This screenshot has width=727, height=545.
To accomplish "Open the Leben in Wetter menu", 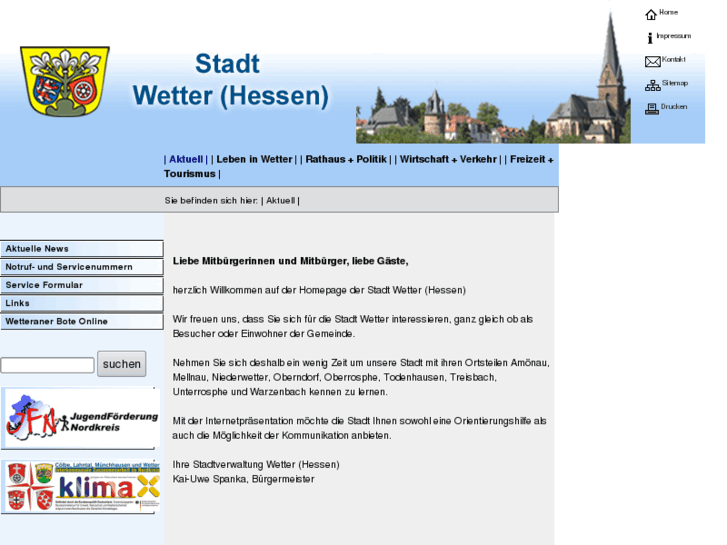I will click(254, 159).
